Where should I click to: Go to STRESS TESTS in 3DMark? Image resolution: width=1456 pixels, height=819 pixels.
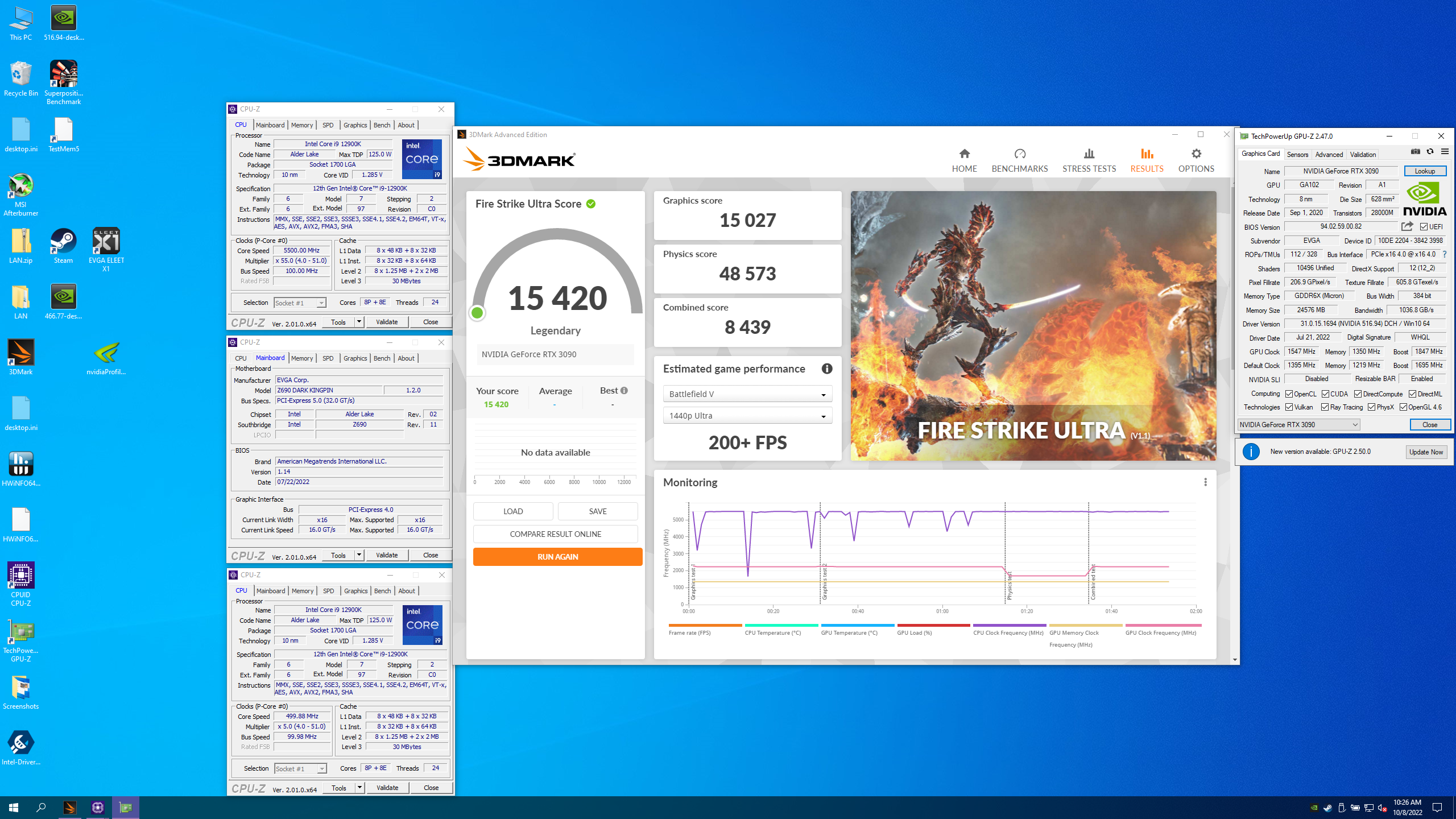[1089, 160]
